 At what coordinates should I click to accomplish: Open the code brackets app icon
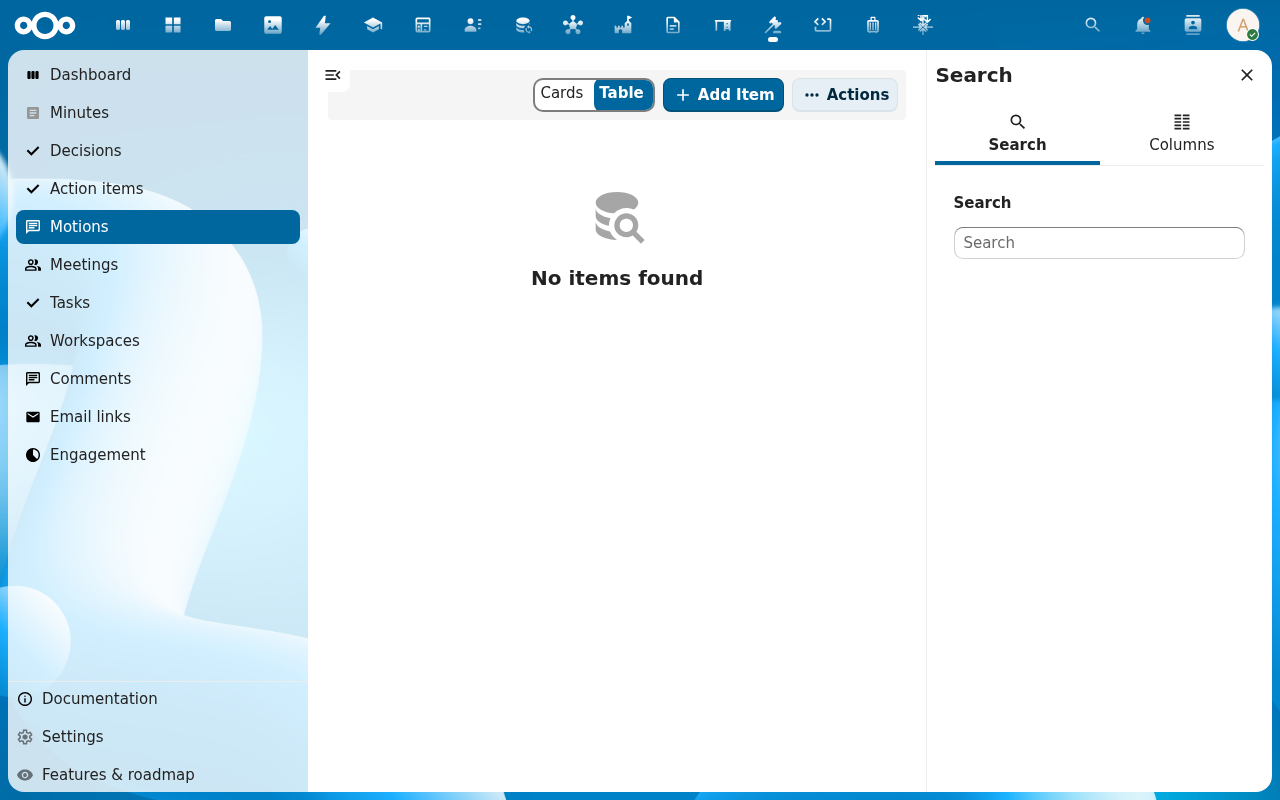coord(823,25)
